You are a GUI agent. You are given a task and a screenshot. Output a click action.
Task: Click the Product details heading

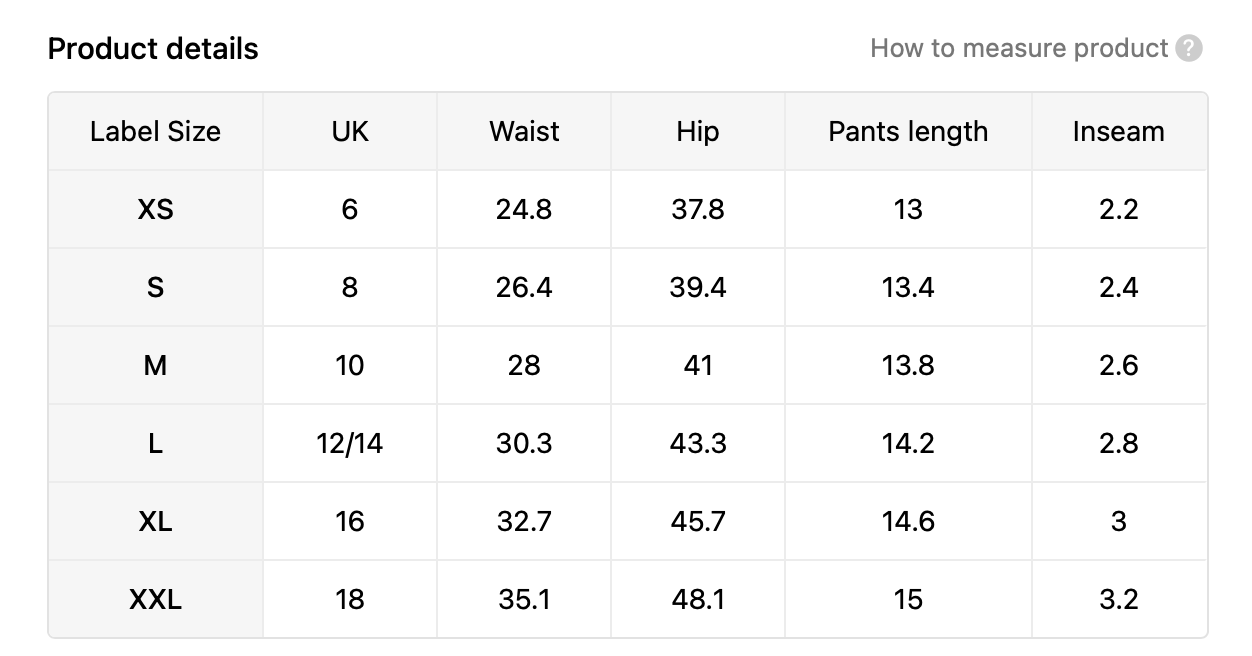[153, 49]
